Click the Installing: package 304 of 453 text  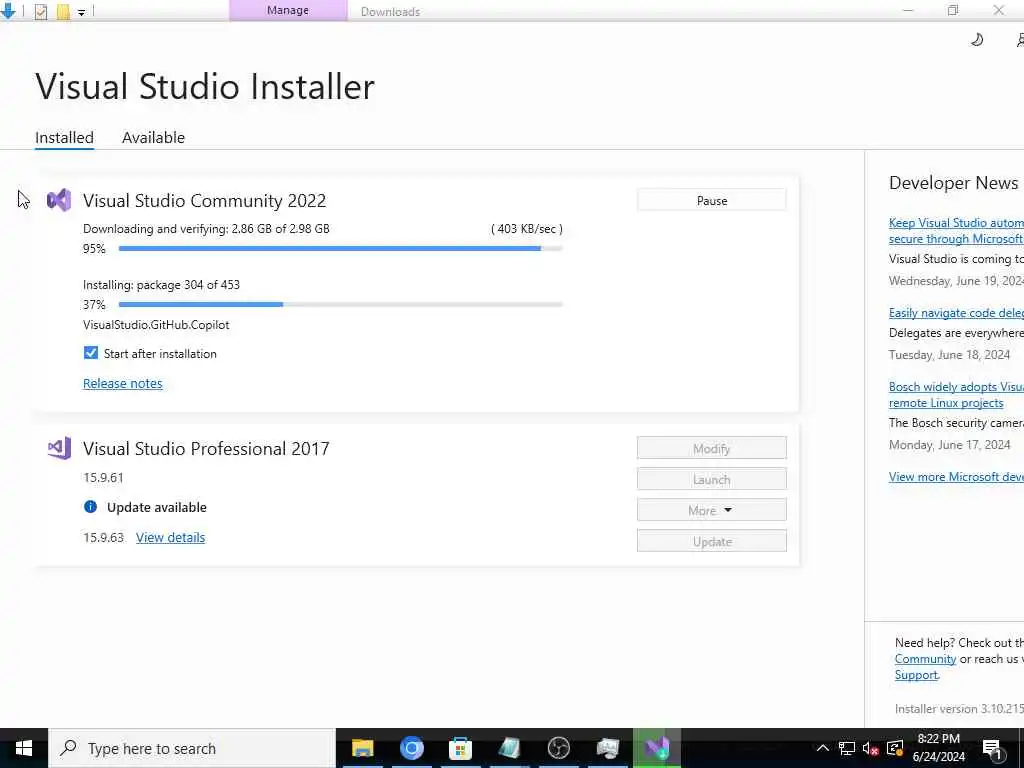pos(161,285)
